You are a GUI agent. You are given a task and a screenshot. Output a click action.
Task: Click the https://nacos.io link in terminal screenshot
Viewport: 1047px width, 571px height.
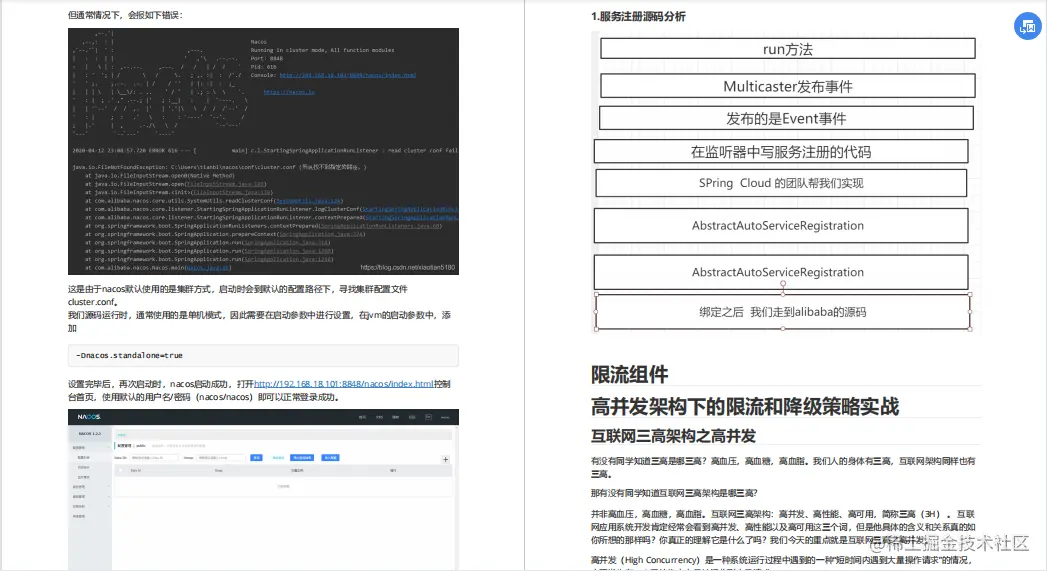pos(289,92)
